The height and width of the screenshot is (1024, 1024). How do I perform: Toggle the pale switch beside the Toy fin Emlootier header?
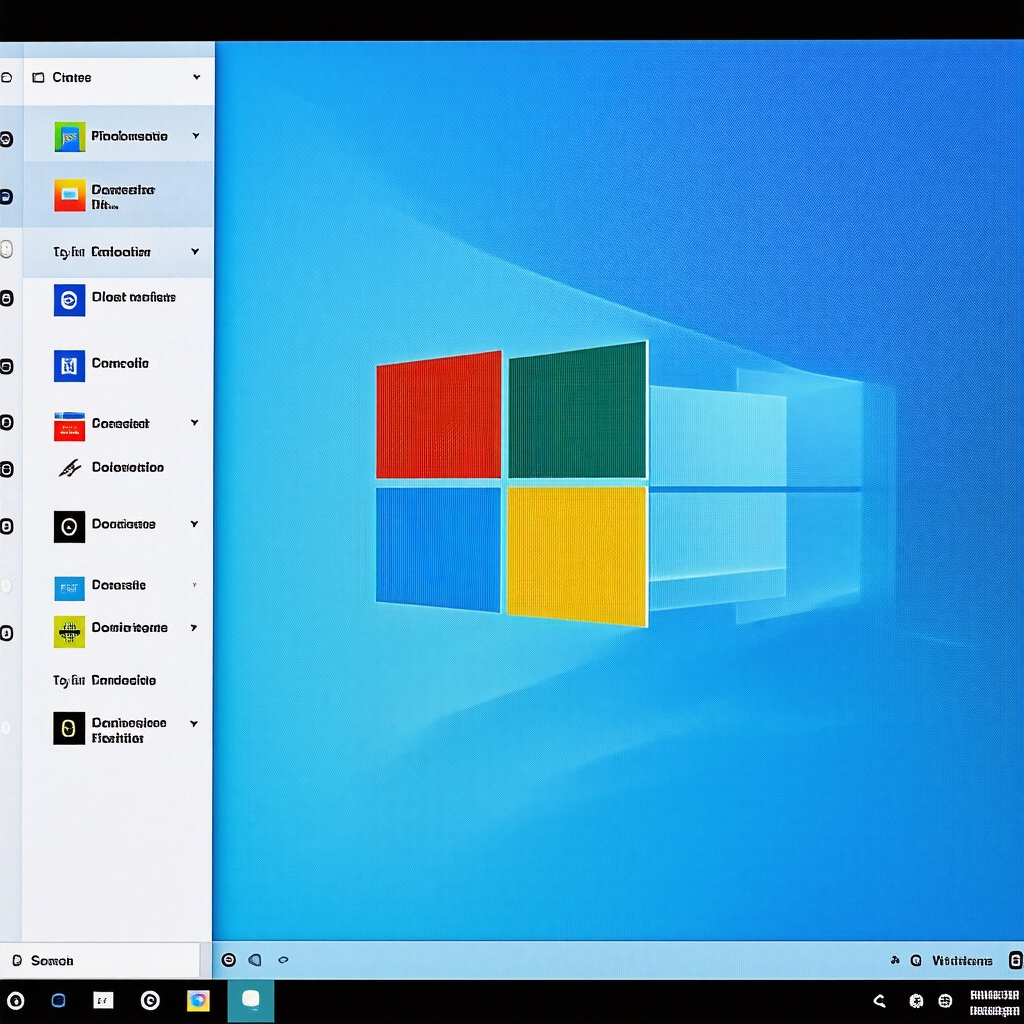(x=6, y=249)
